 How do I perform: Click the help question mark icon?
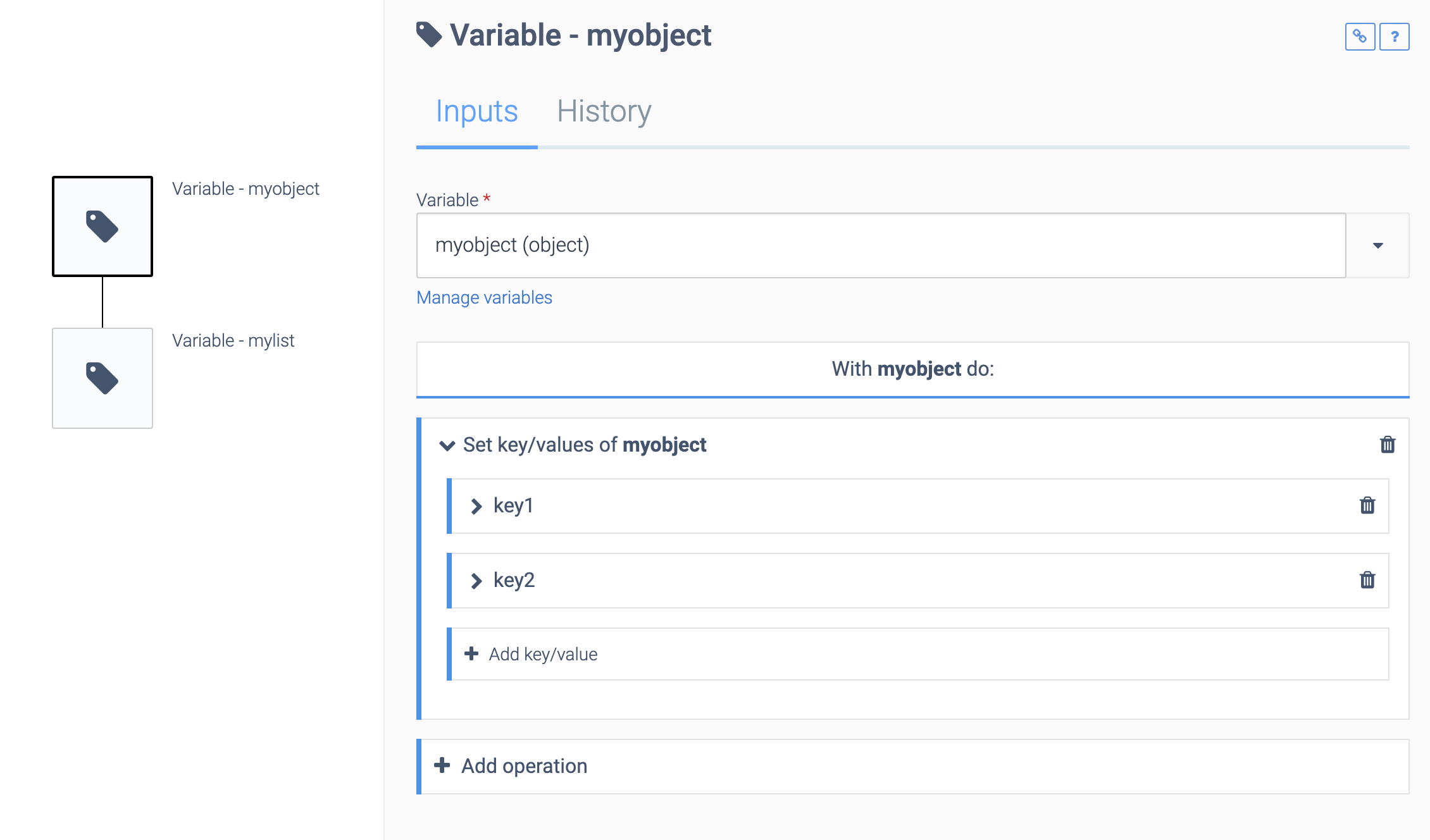[x=1395, y=36]
